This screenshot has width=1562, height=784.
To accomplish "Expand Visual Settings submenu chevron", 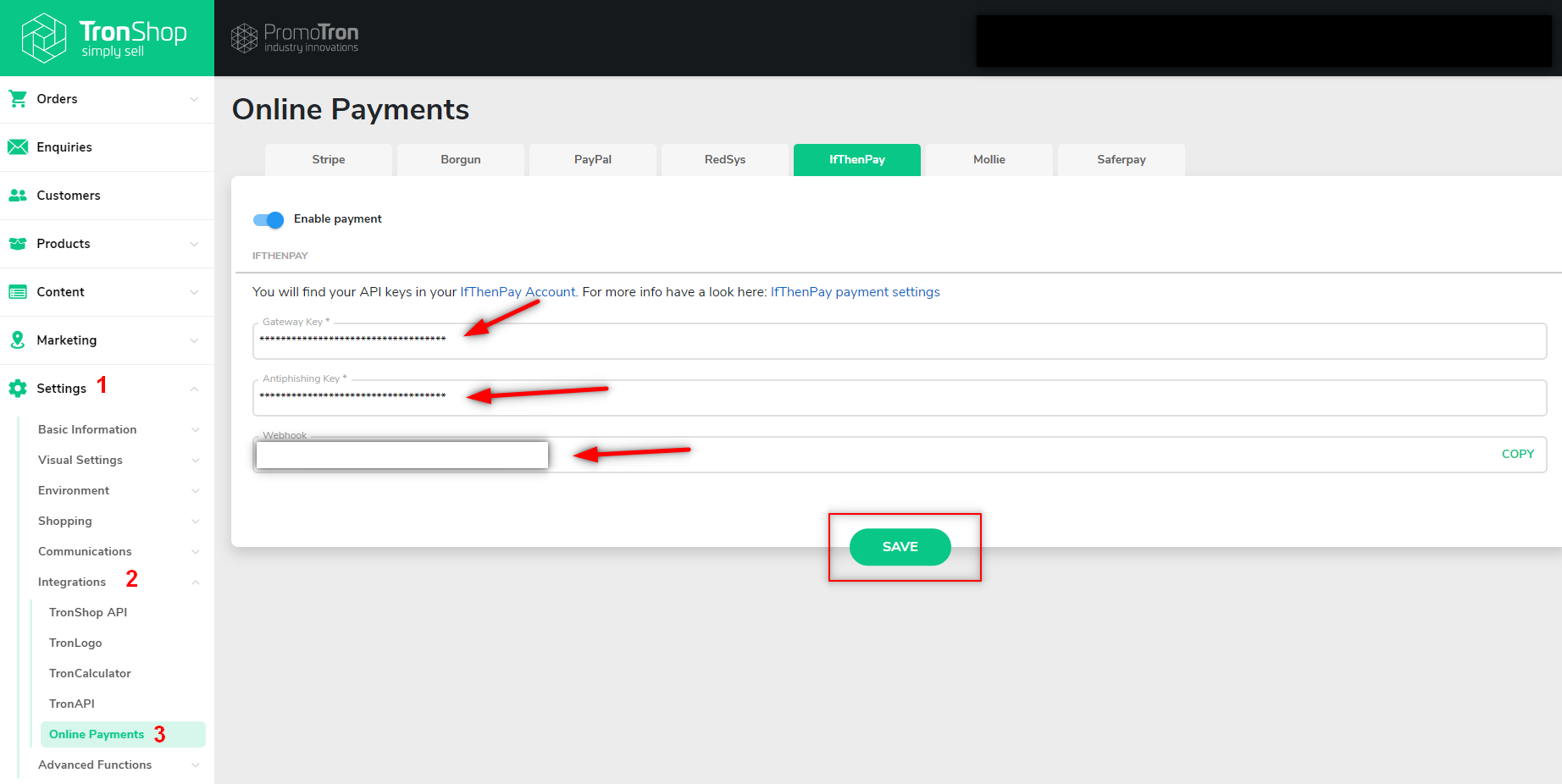I will click(x=196, y=461).
